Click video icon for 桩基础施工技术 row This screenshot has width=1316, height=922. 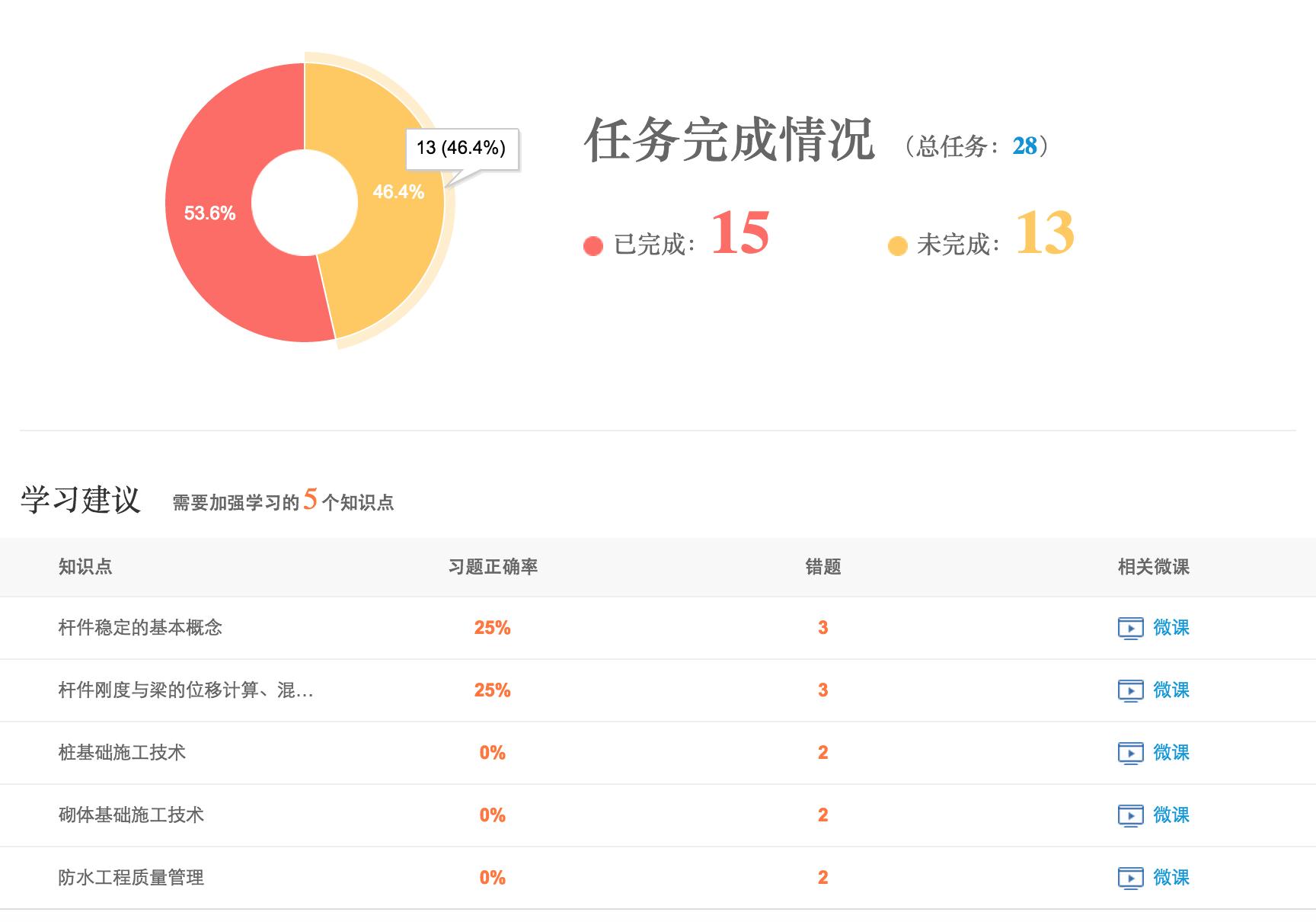pos(1130,754)
